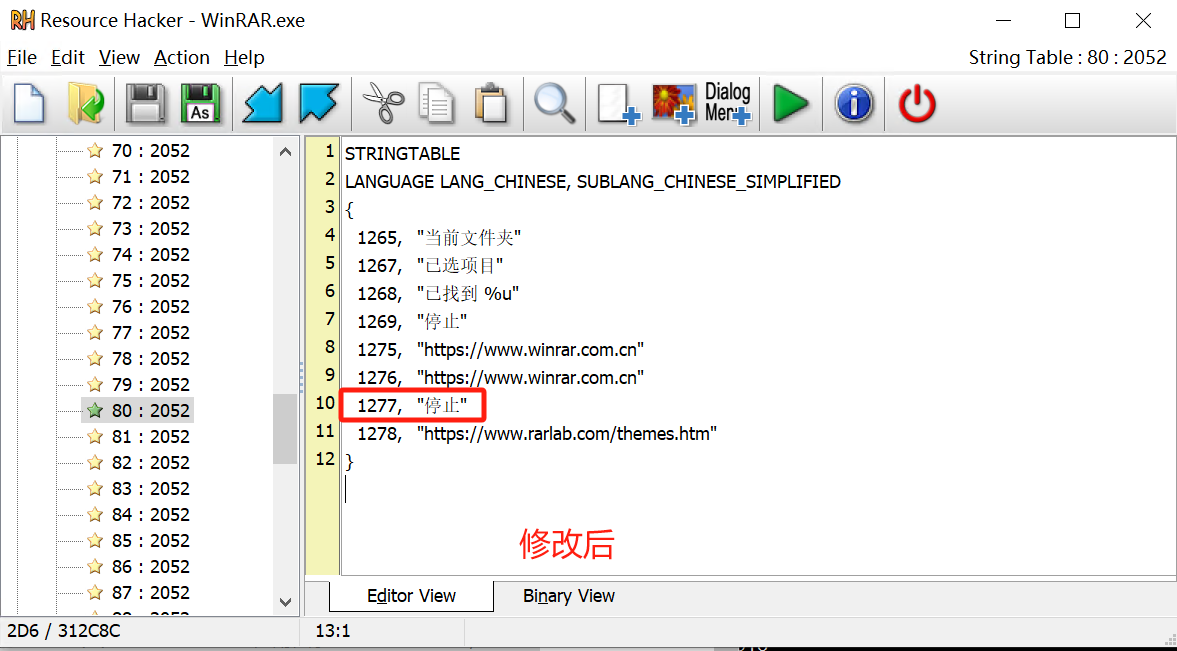Image resolution: width=1177 pixels, height=651 pixels.
Task: Compile script with the green play icon
Action: [x=790, y=103]
